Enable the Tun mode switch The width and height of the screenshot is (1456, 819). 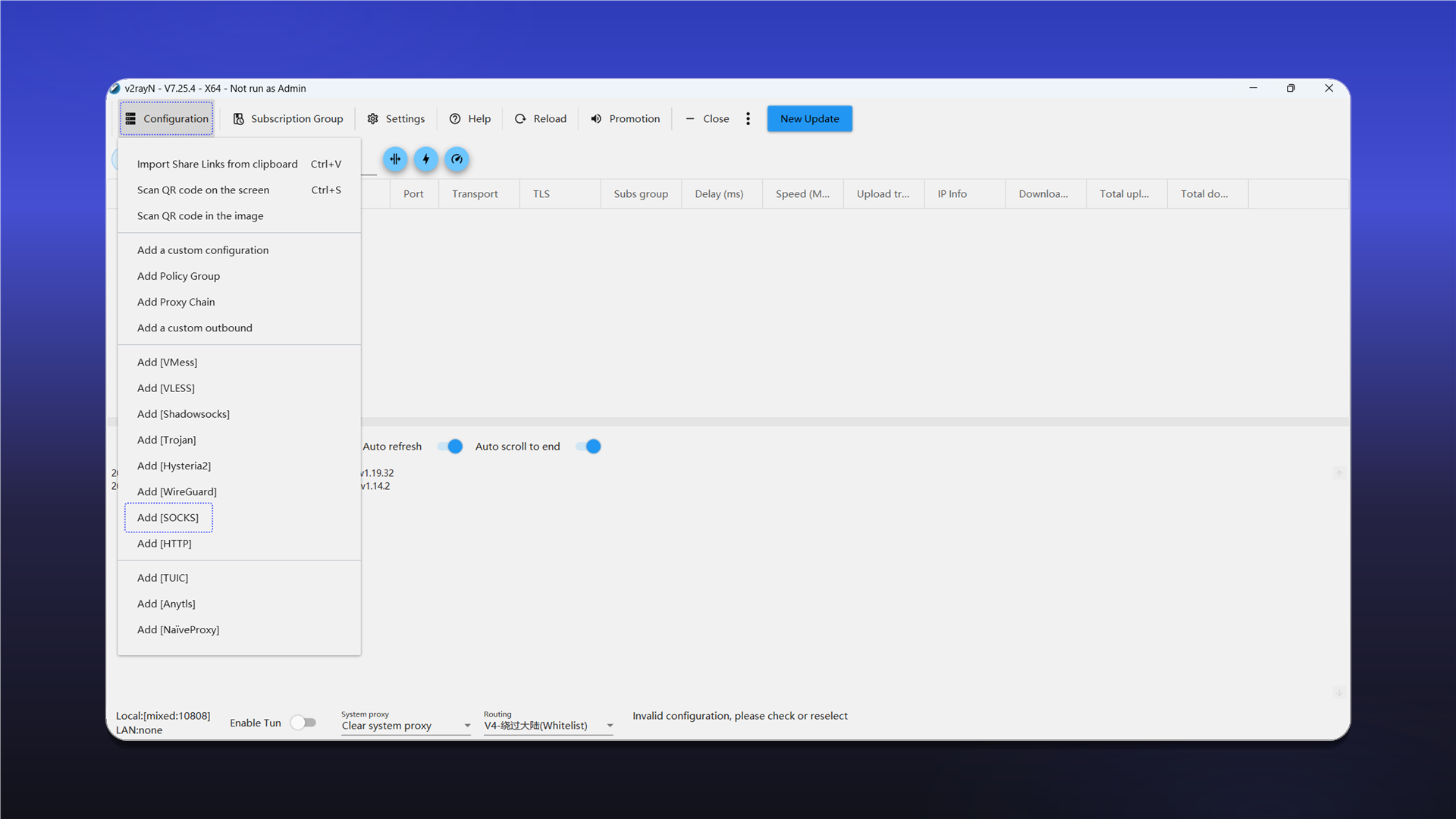pos(303,723)
